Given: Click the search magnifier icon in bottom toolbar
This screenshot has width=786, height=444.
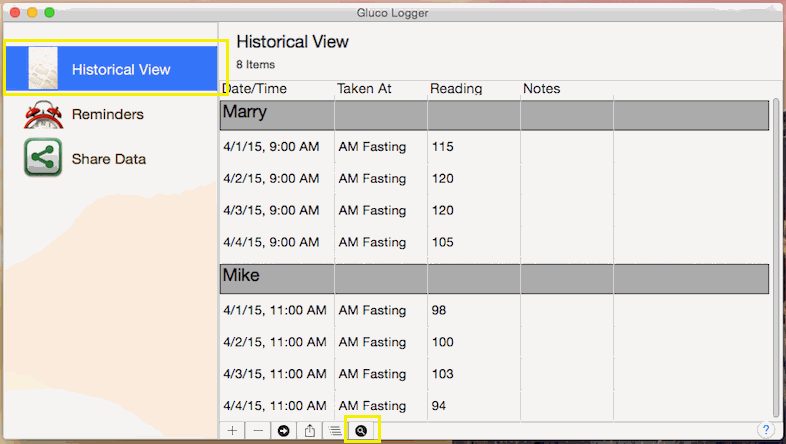Looking at the screenshot, I should click(361, 430).
